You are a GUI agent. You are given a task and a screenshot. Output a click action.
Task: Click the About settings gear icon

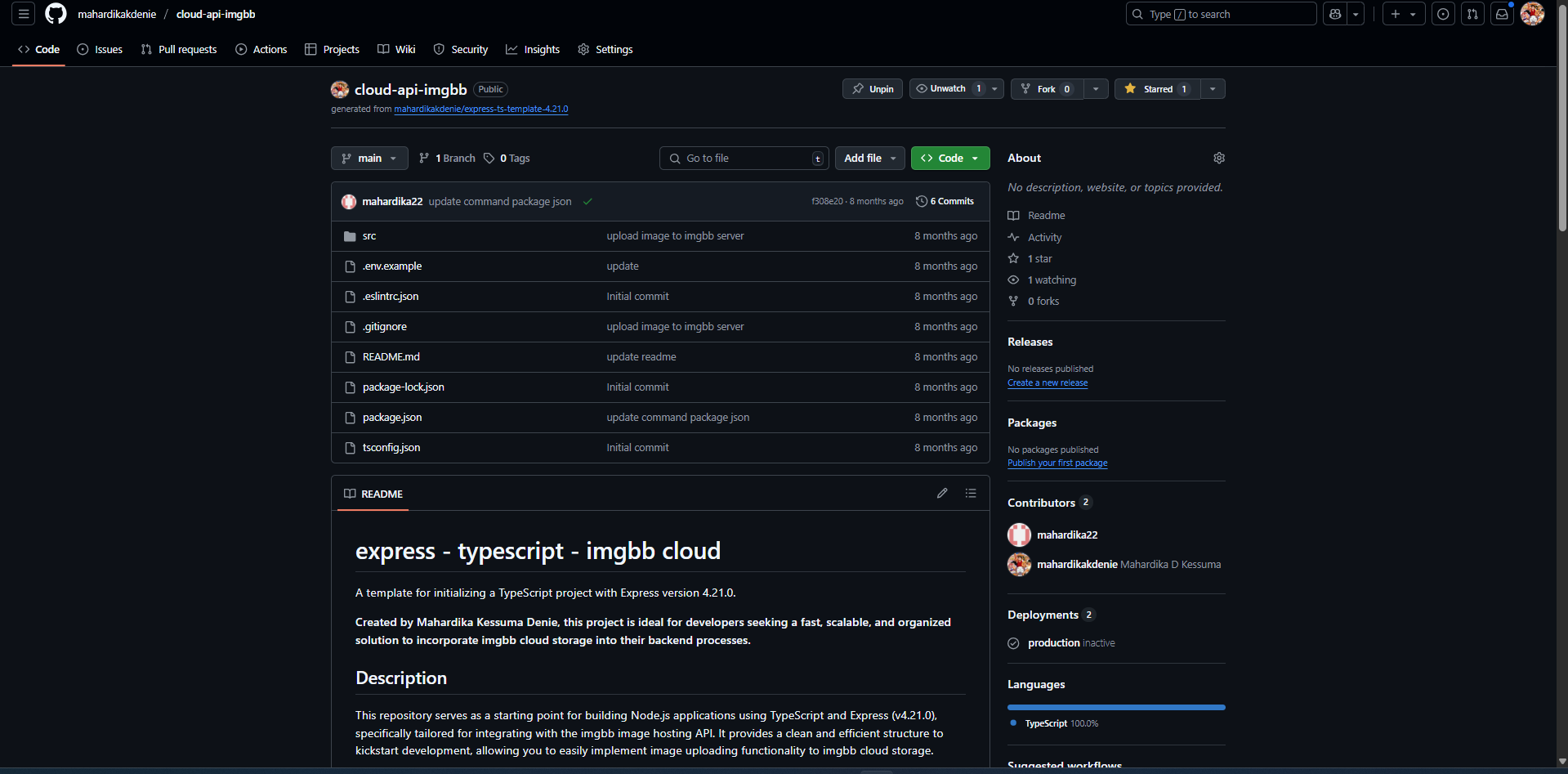coord(1218,158)
